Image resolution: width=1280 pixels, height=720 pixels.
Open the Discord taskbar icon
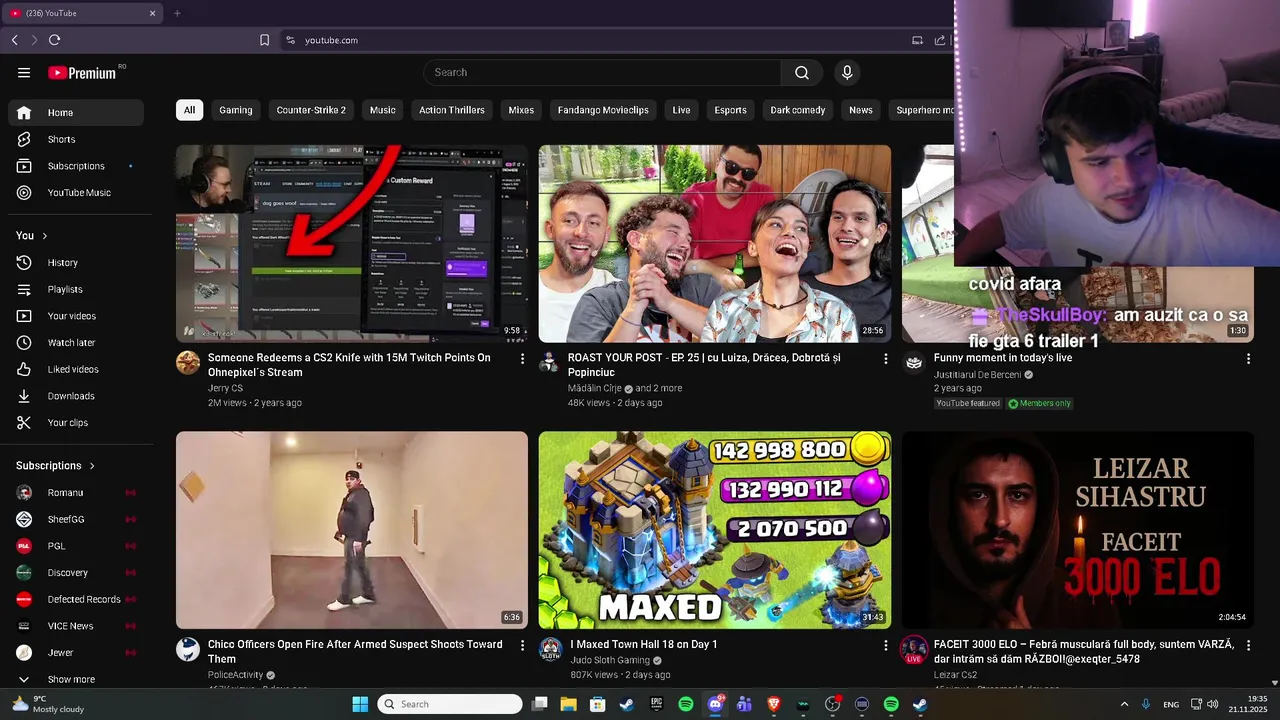pos(715,704)
